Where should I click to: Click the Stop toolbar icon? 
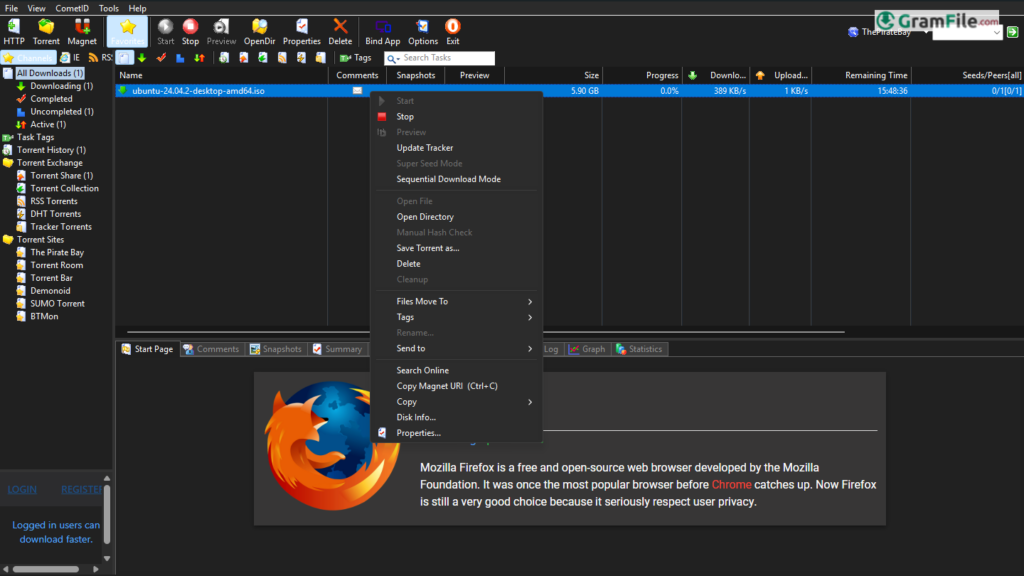tap(190, 31)
